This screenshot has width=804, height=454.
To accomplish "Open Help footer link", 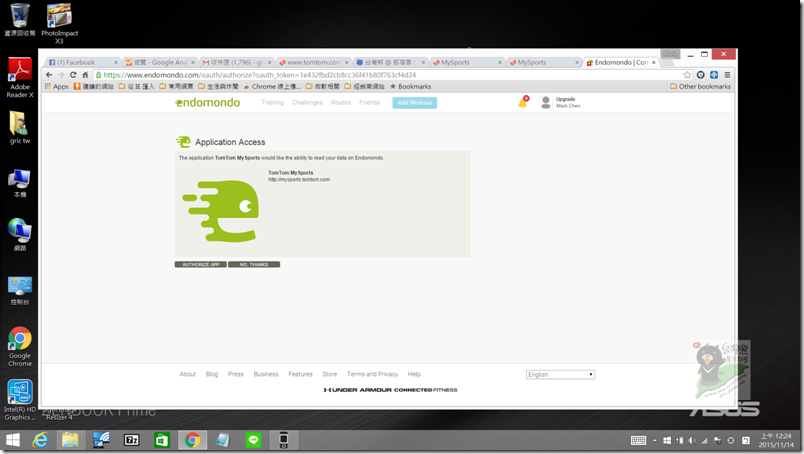I will tap(414, 374).
